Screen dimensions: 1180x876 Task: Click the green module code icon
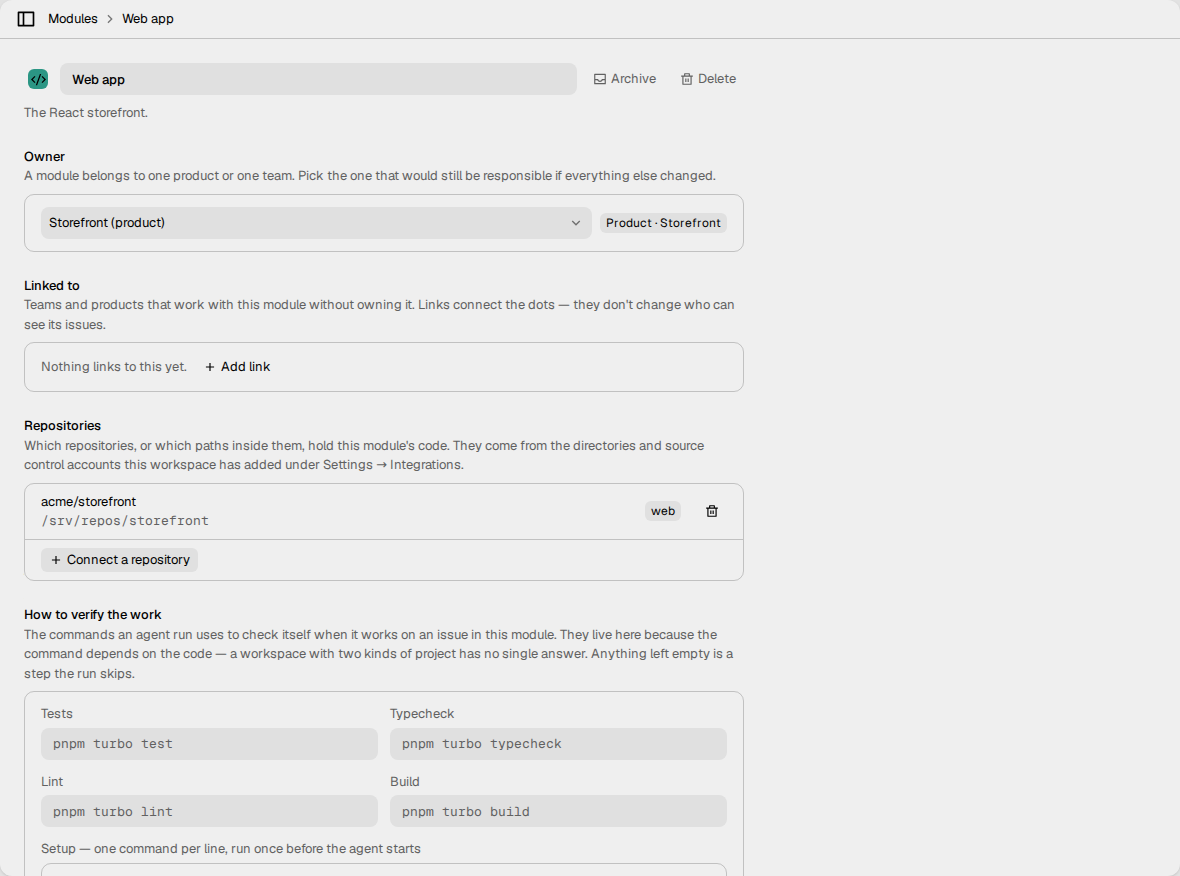click(x=38, y=79)
